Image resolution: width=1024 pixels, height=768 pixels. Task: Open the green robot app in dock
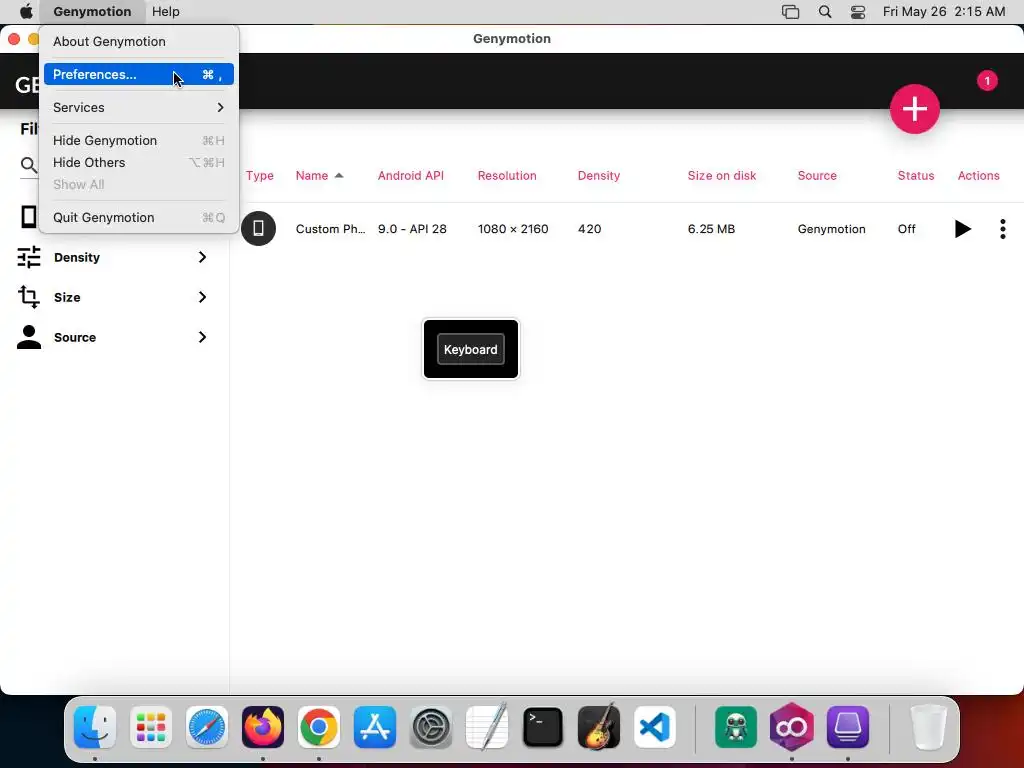click(x=736, y=727)
